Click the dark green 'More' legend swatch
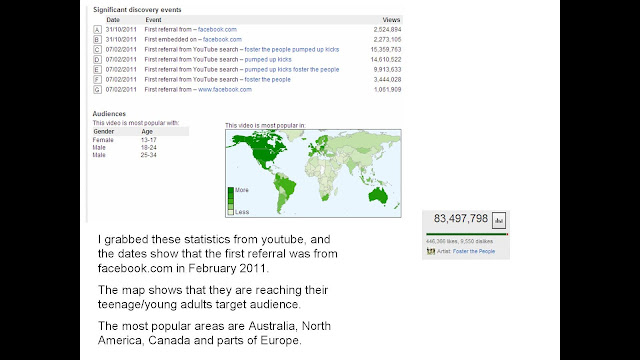 point(231,190)
